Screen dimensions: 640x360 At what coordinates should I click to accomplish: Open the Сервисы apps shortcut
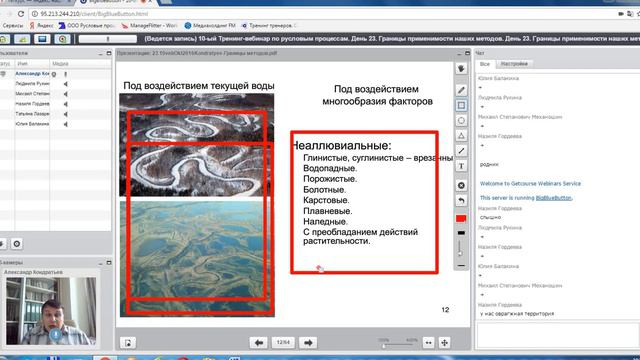12,26
